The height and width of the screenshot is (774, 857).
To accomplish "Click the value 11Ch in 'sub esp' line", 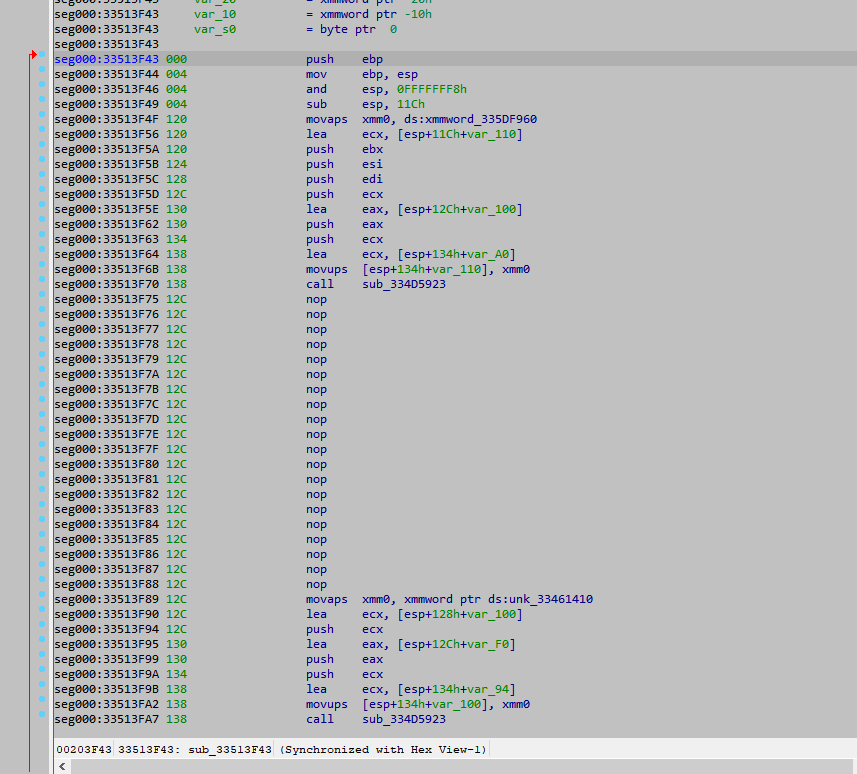I will pos(410,104).
